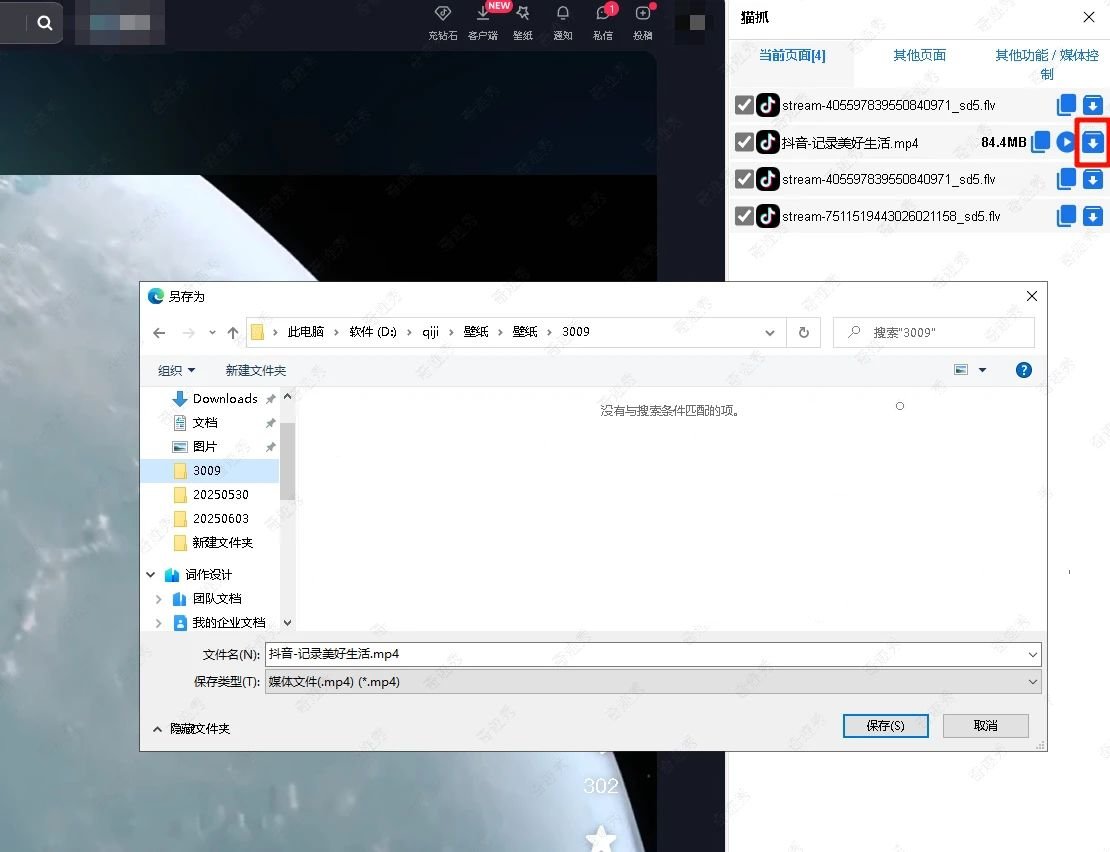Switch to 其他功能 / 媒体控制 tab
Viewport: 1110px width, 852px height.
click(x=1046, y=64)
